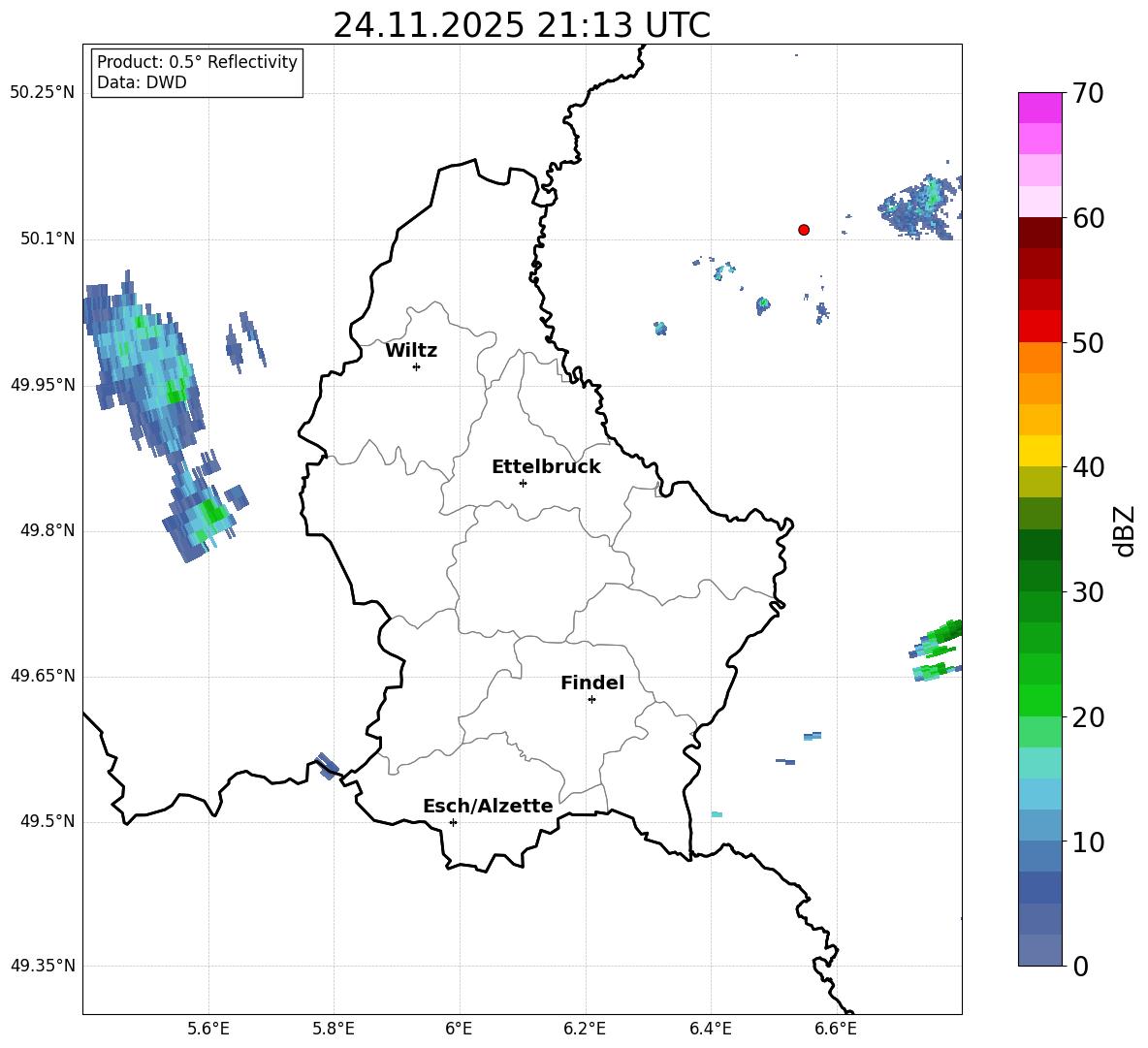Click the Product: 0.5° Reflectivity text
This screenshot has width=1148, height=1048.
point(197,62)
